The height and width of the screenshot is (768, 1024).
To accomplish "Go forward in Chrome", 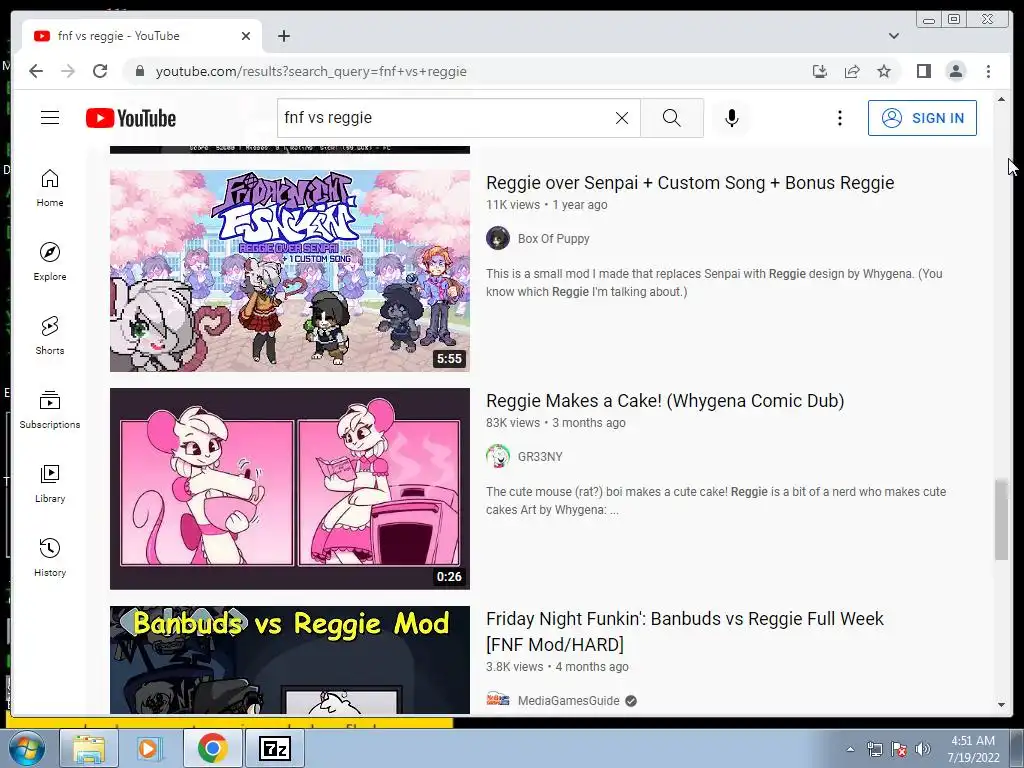I will pyautogui.click(x=68, y=71).
